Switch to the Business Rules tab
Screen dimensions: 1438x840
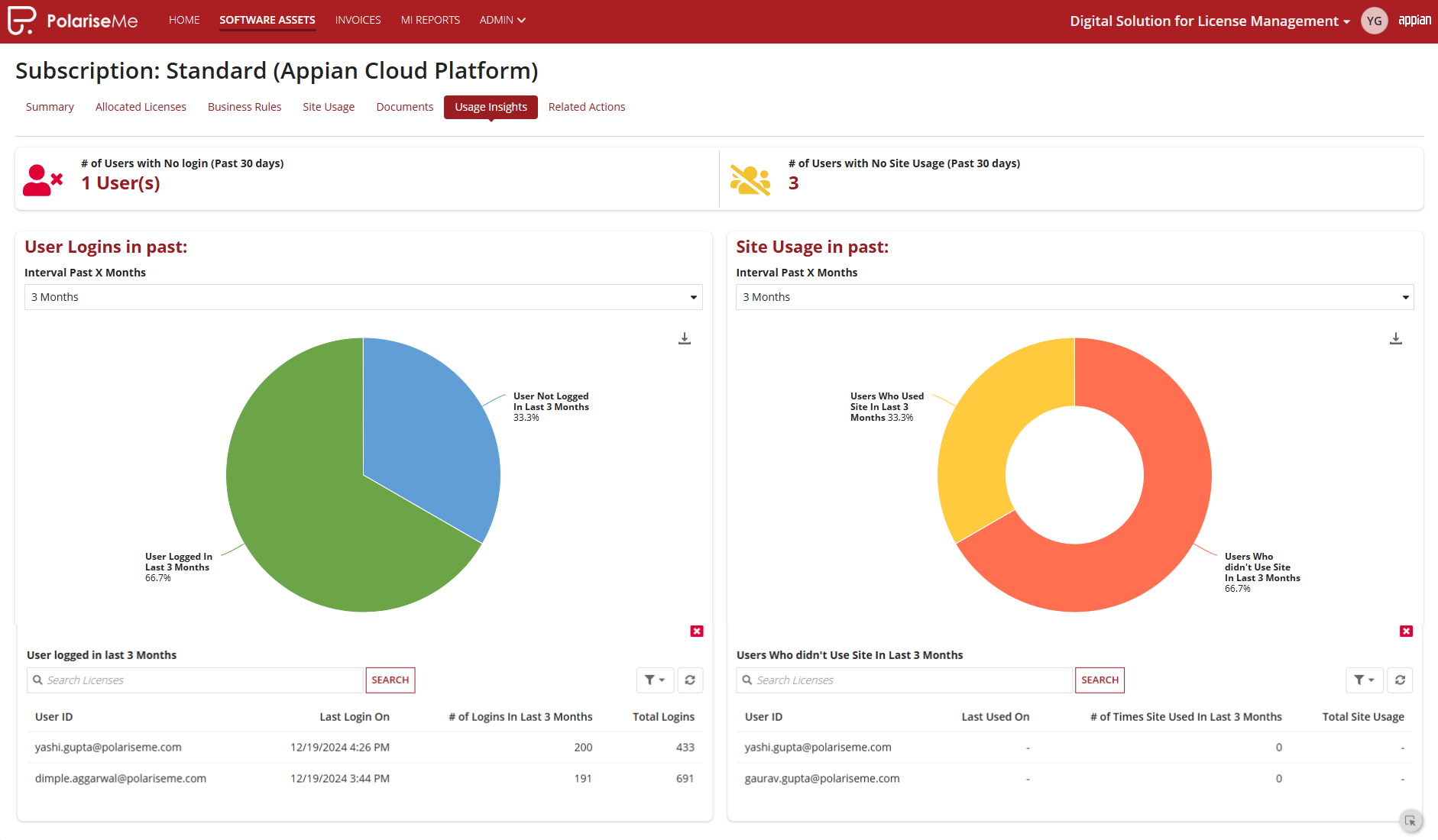coord(245,107)
